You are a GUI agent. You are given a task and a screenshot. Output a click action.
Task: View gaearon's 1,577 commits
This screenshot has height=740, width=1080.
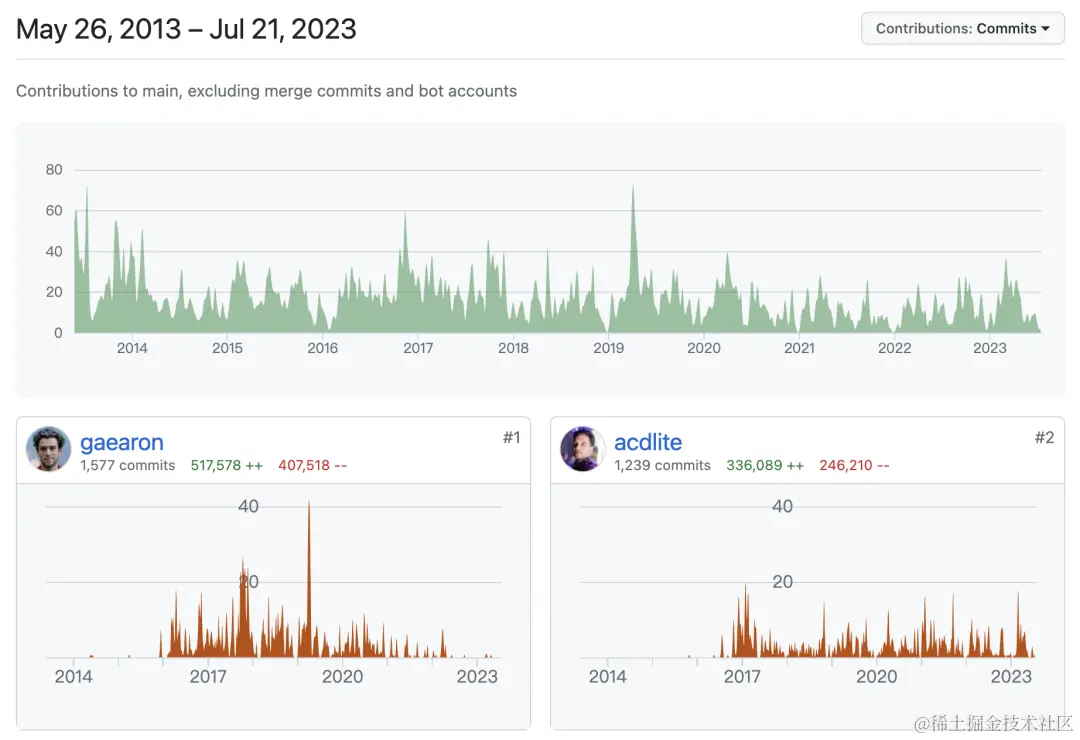click(x=127, y=465)
